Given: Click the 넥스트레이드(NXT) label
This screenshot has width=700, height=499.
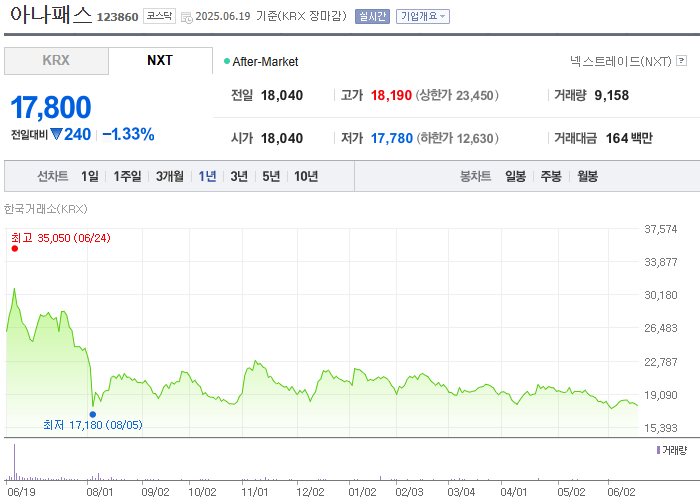Looking at the screenshot, I should click(621, 61).
